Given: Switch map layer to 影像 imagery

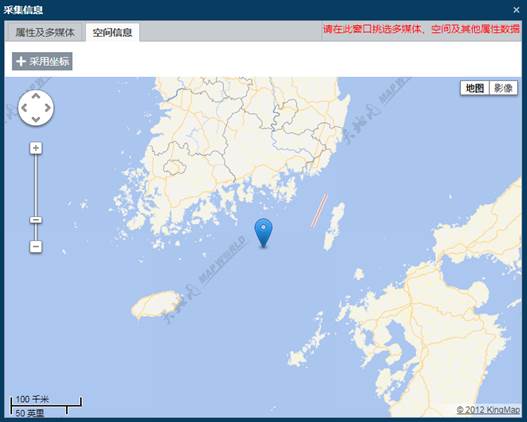Looking at the screenshot, I should [x=503, y=88].
